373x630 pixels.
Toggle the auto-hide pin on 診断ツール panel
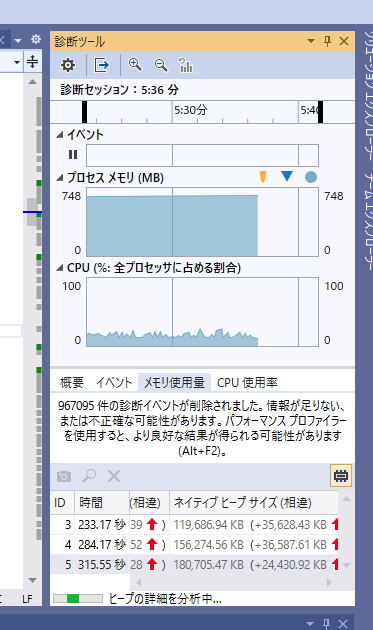[327, 41]
